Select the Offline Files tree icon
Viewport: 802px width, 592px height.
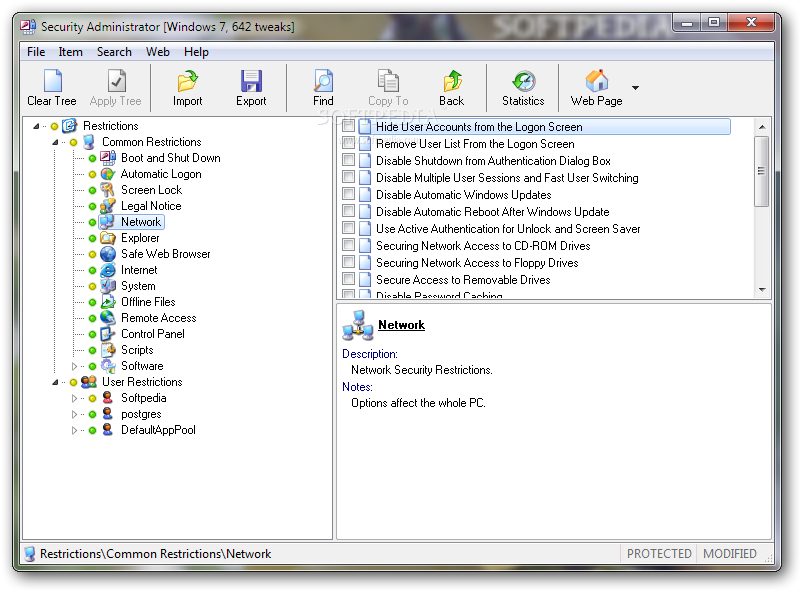[108, 302]
